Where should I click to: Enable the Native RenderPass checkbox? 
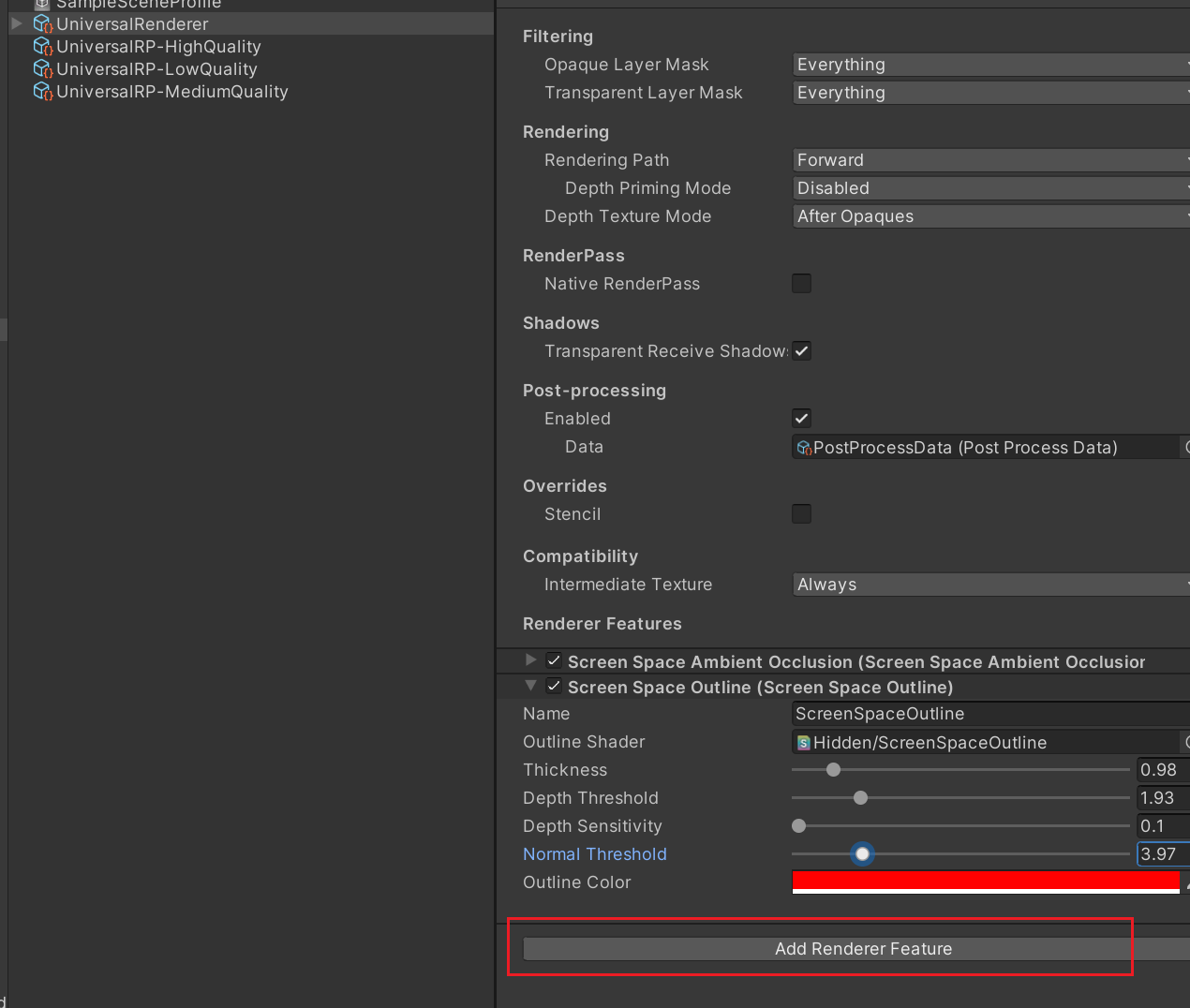(801, 284)
